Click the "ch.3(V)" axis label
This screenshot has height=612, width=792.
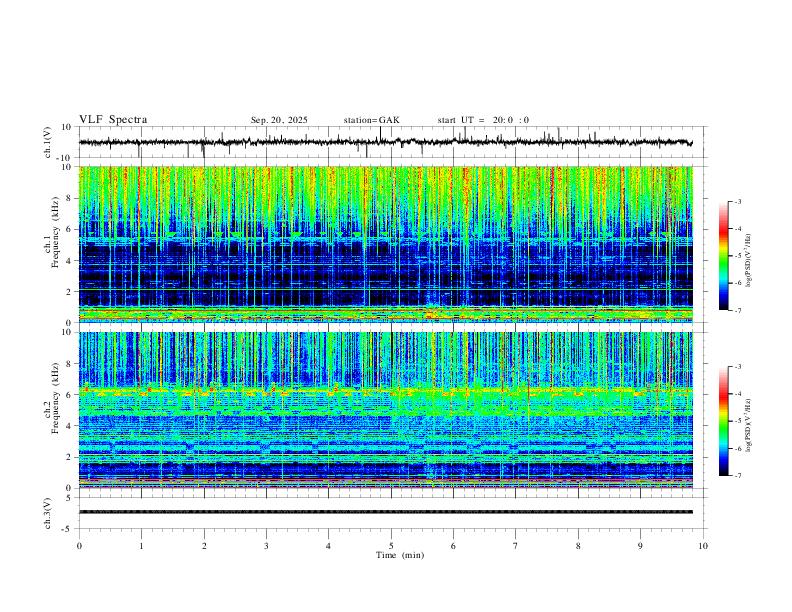(48, 513)
